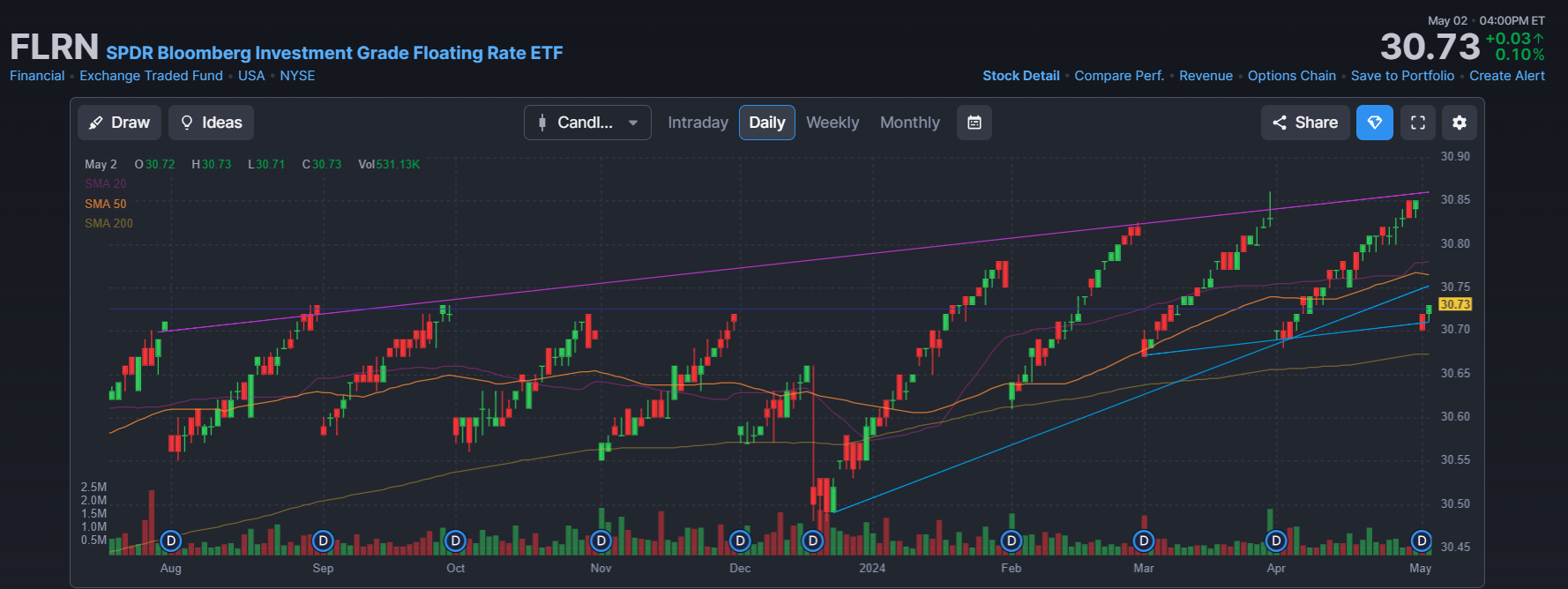Share the chart

coord(1305,123)
